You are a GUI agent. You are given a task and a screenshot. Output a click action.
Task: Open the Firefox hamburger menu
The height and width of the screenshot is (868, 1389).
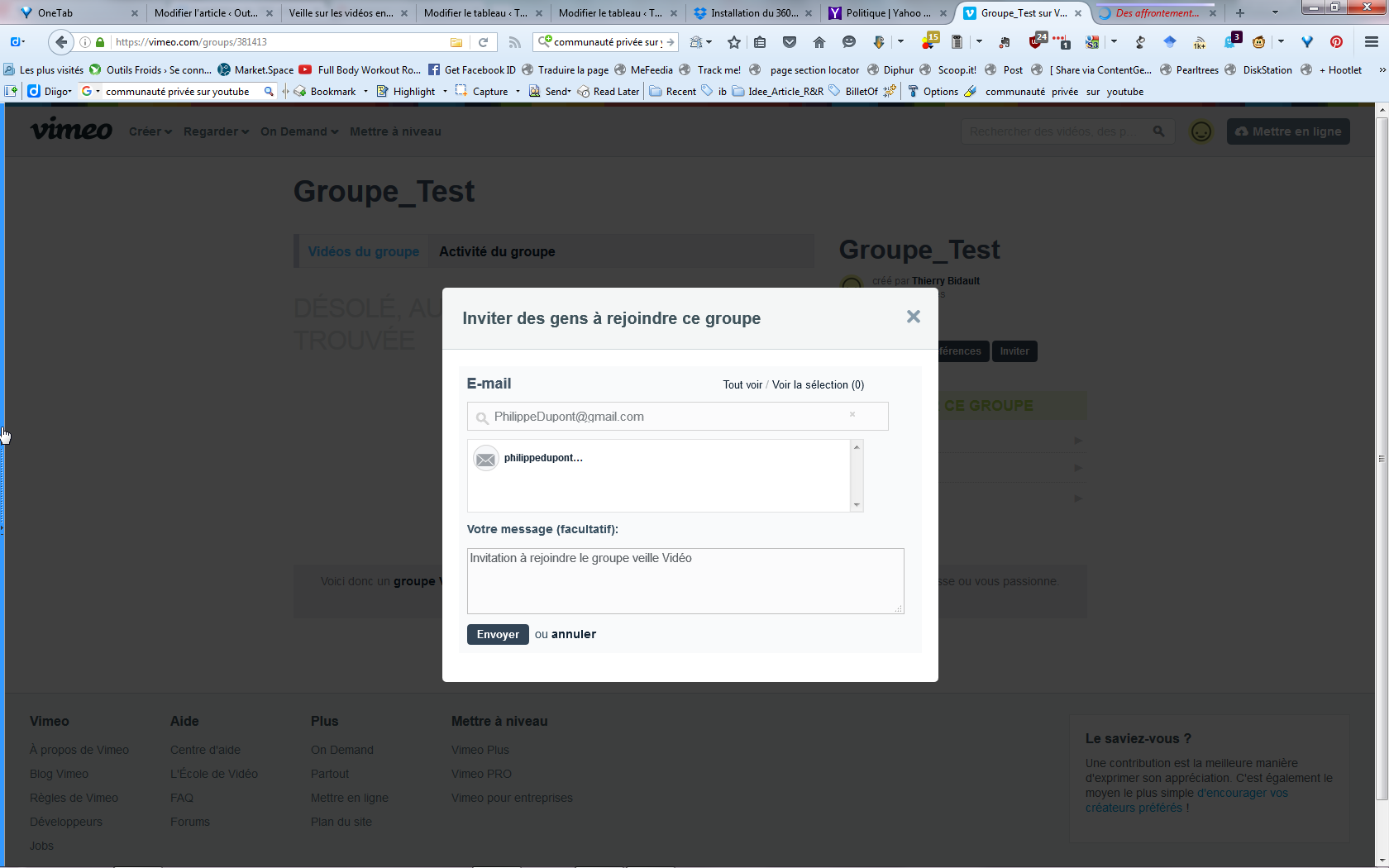click(x=1372, y=42)
